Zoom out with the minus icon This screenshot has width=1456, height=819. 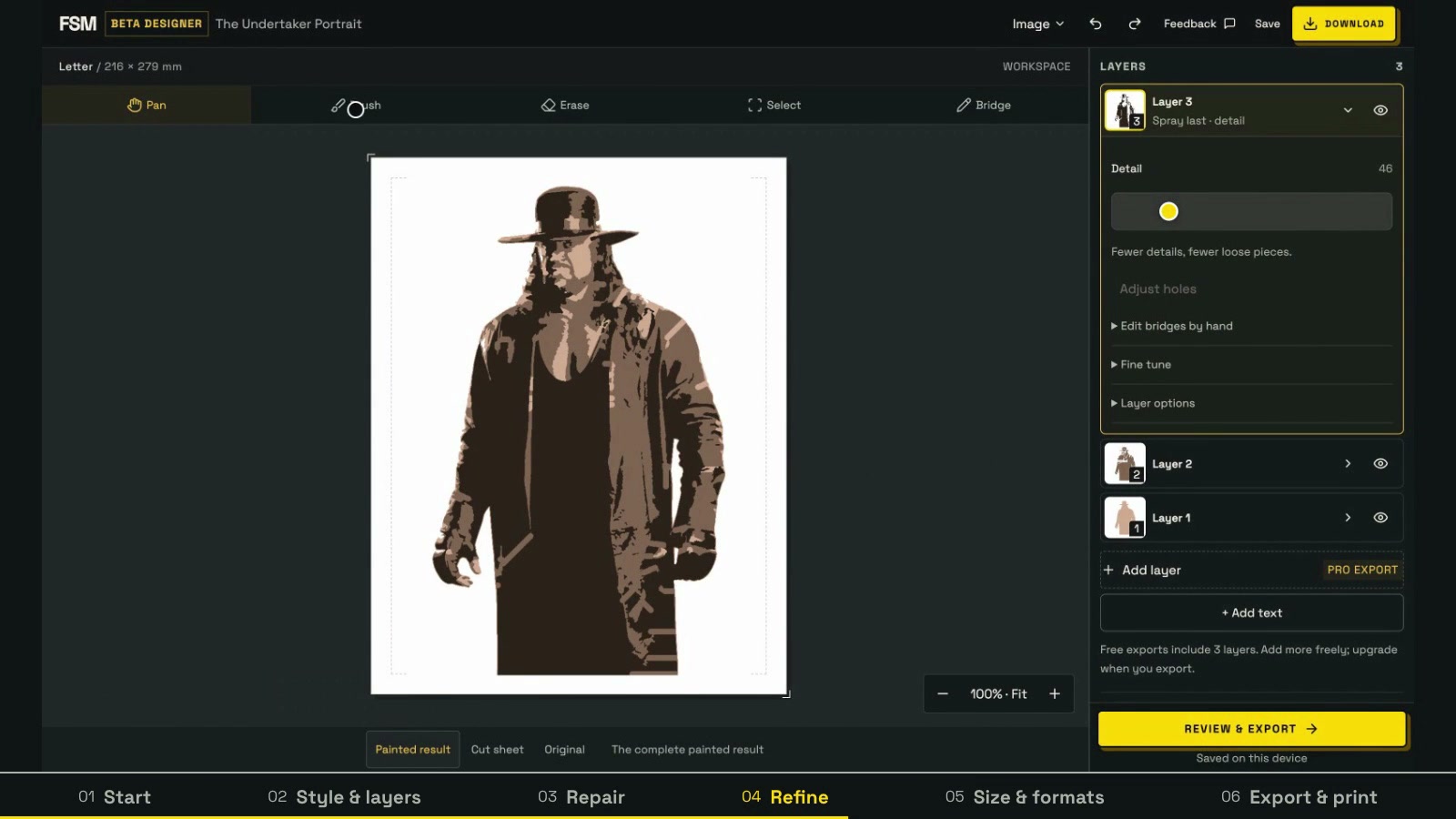click(943, 693)
